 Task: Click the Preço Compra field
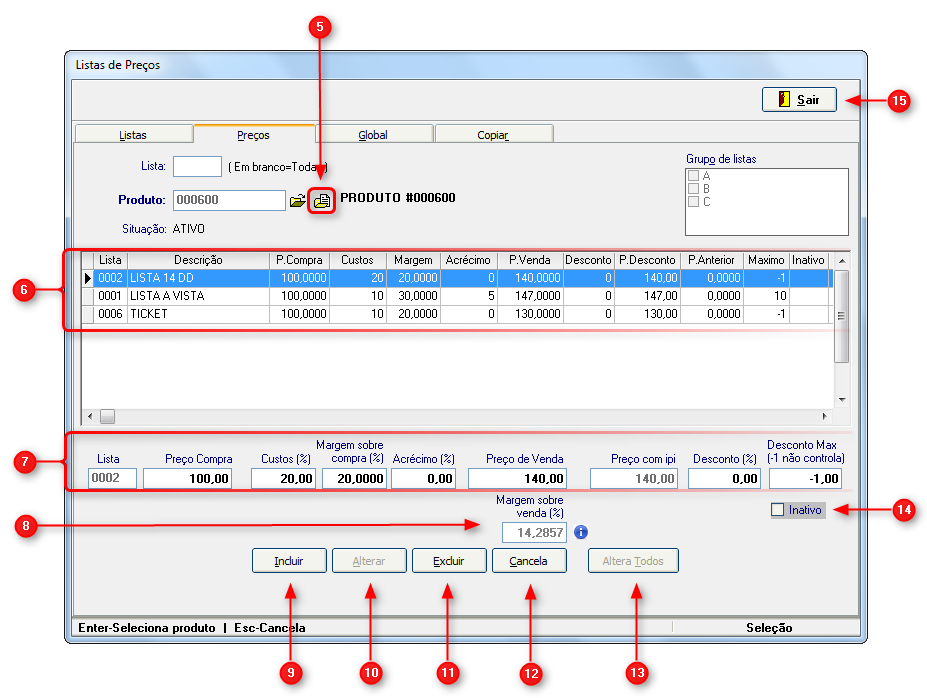coord(187,478)
